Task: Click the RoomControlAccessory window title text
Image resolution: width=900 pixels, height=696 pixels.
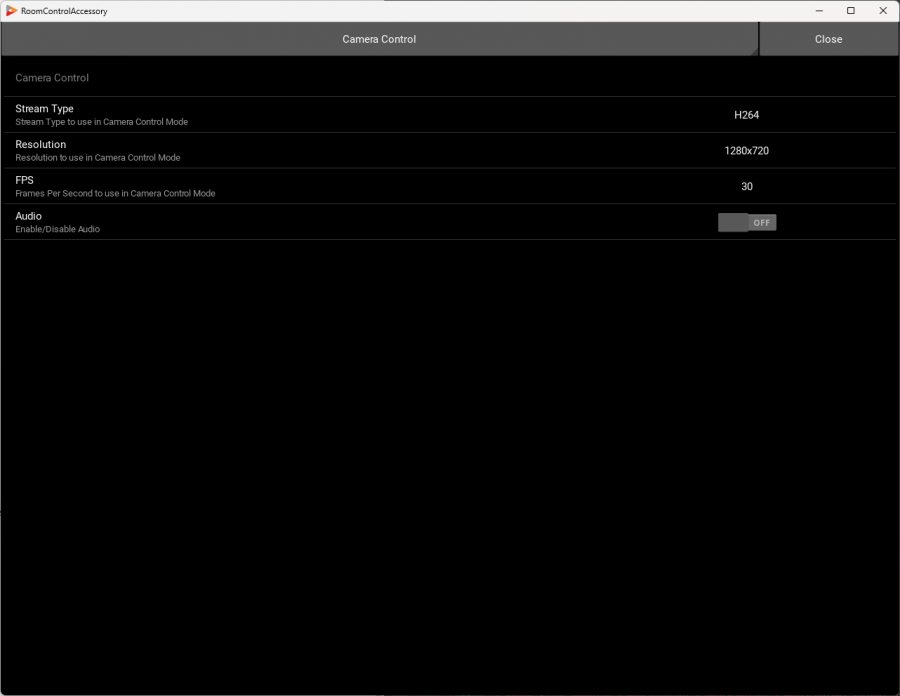Action: [64, 11]
